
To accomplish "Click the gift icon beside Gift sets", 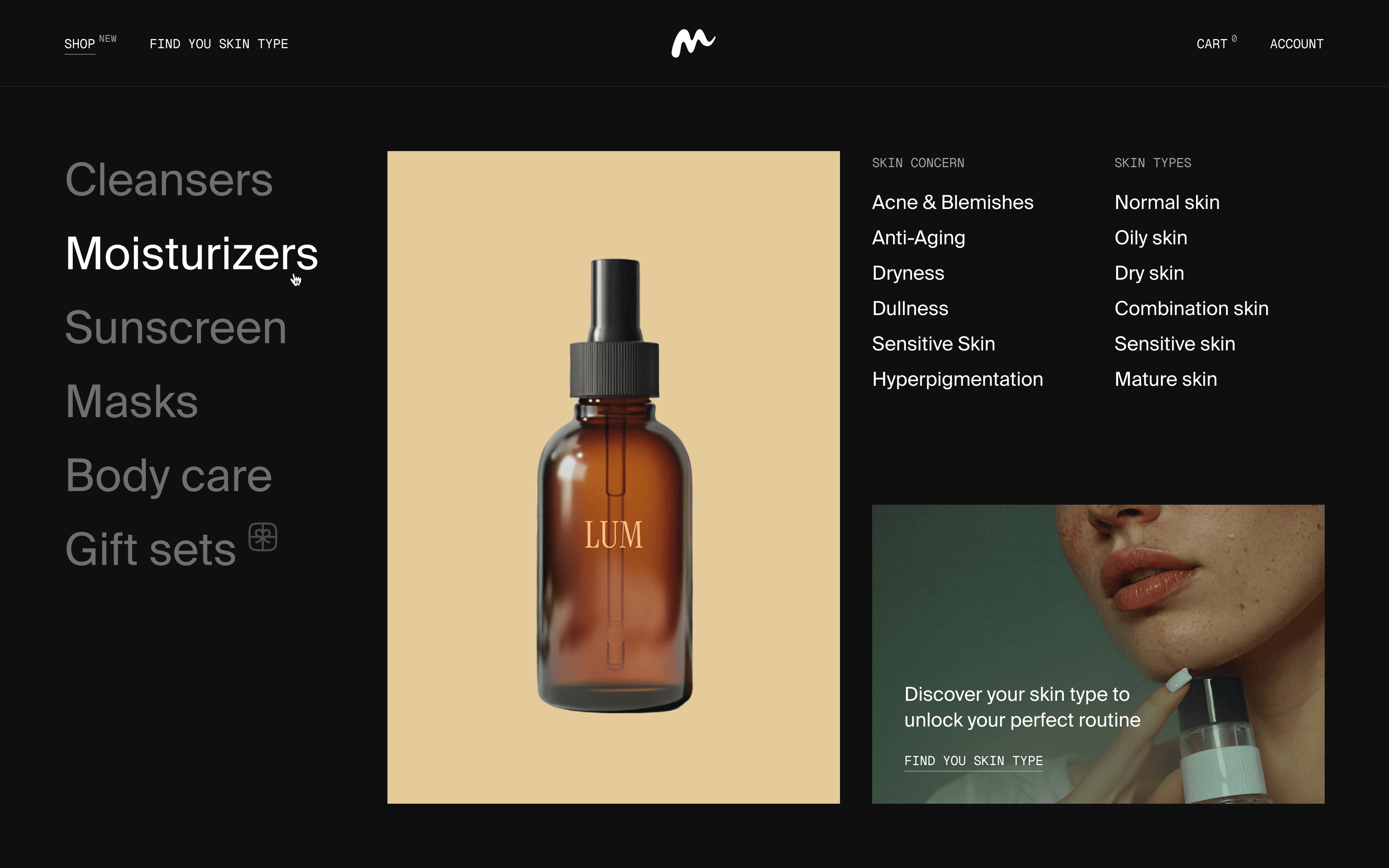I will [263, 537].
